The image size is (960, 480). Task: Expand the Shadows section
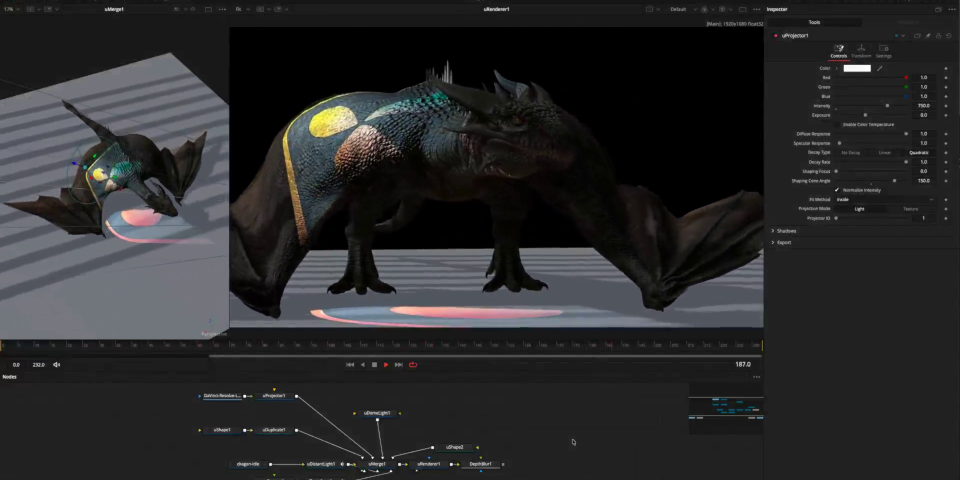[785, 231]
